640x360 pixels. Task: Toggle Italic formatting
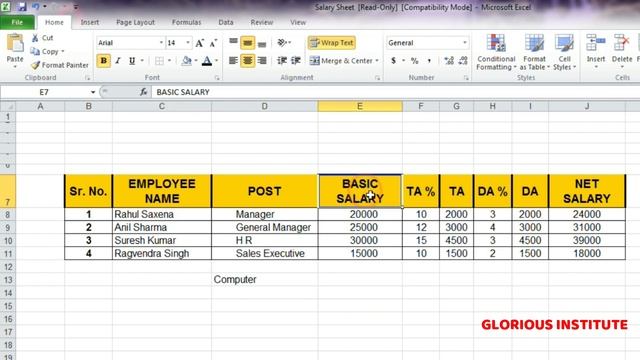[118, 61]
